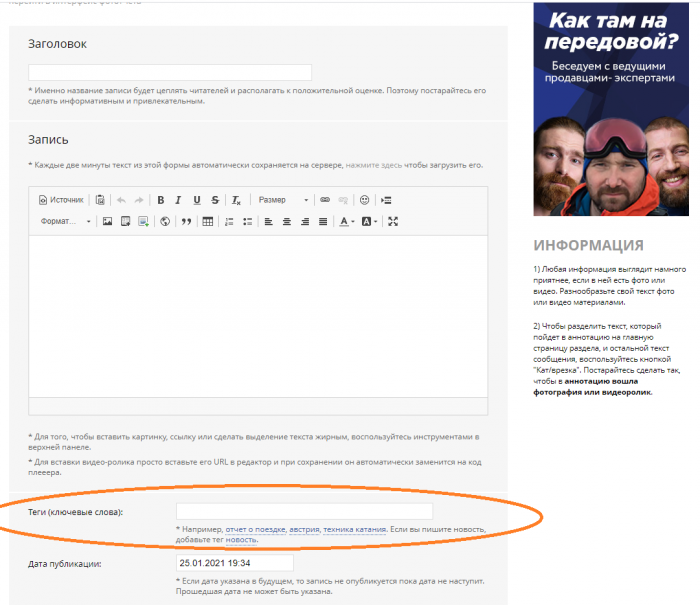Toggle bold text formatting
The image size is (700, 605).
pyautogui.click(x=160, y=200)
